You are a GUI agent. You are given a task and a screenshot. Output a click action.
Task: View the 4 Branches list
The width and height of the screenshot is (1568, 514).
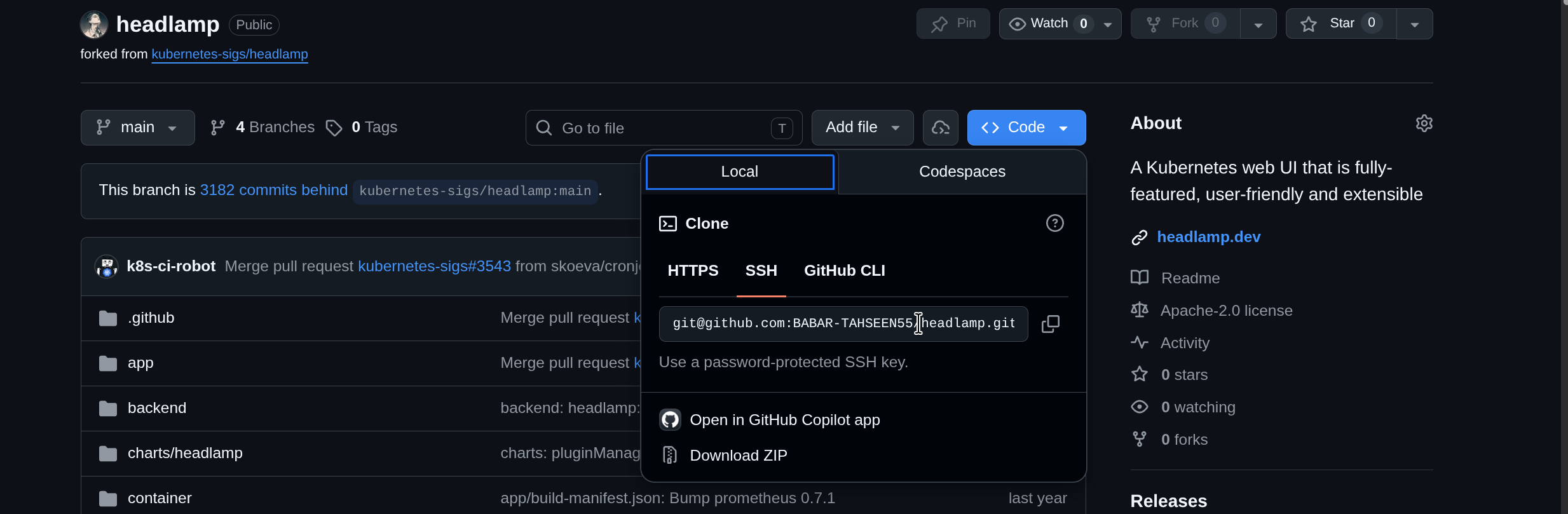262,128
